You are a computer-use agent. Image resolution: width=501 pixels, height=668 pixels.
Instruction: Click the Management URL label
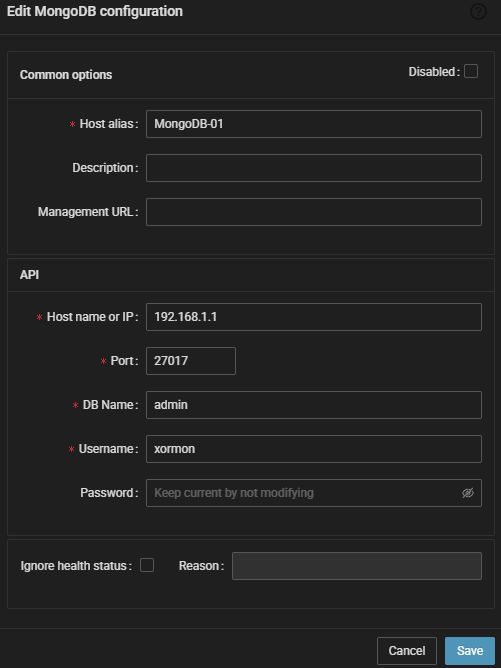(x=88, y=212)
